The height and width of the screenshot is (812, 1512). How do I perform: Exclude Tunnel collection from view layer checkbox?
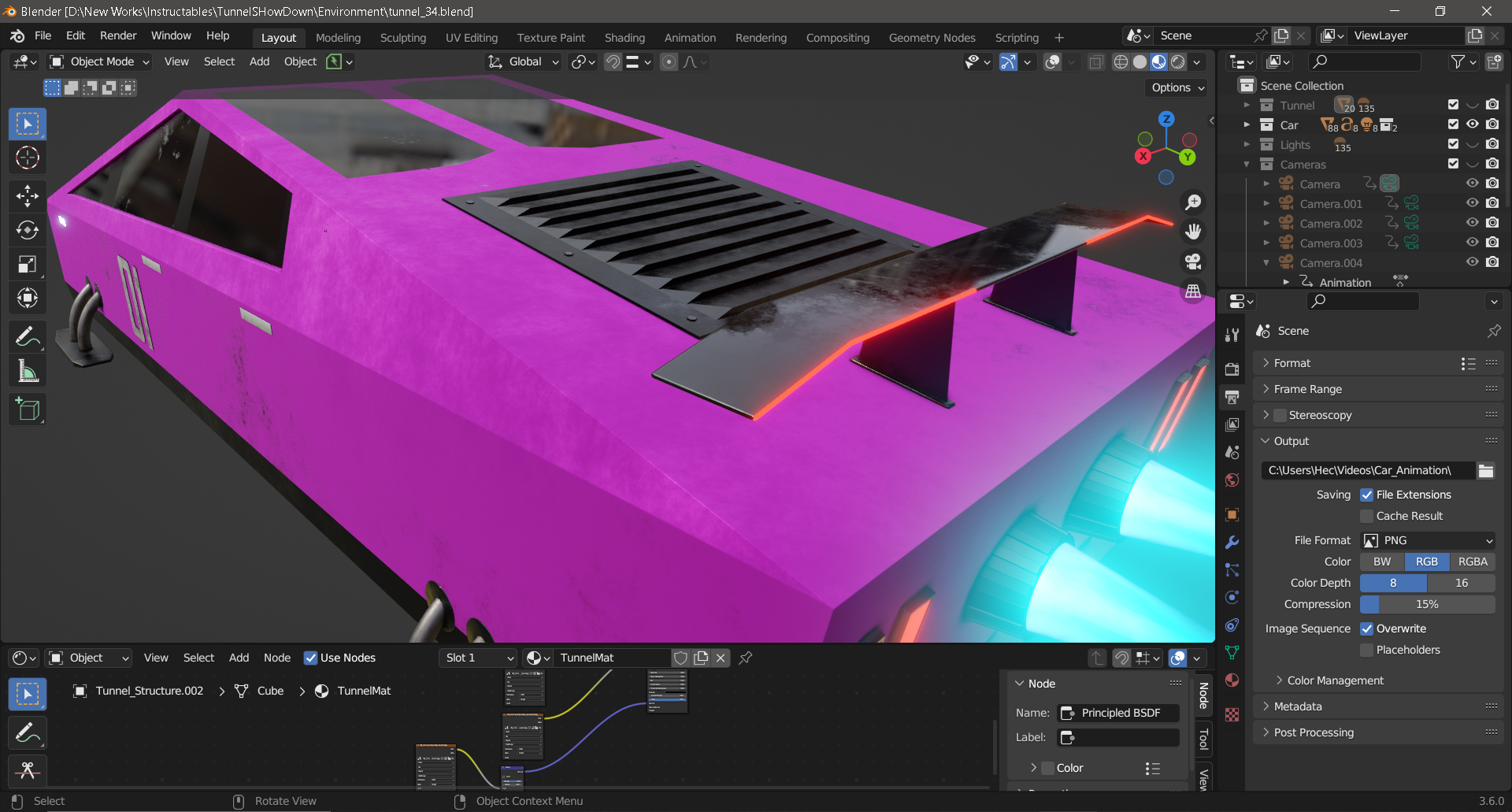point(1453,105)
